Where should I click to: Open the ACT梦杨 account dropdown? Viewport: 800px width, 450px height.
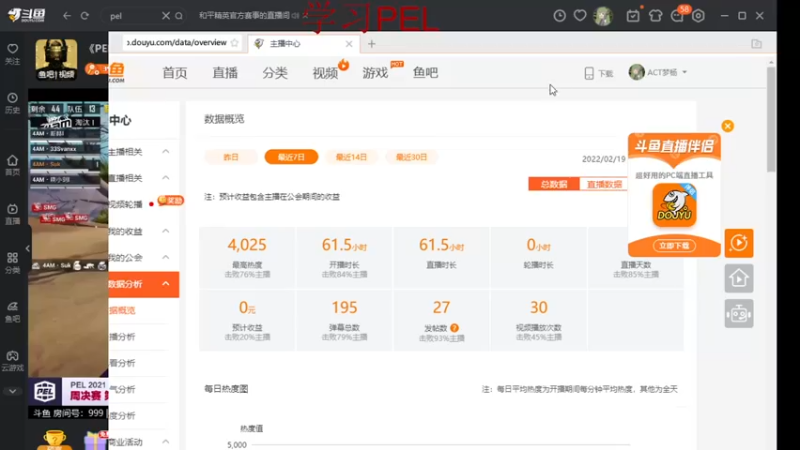tap(658, 72)
